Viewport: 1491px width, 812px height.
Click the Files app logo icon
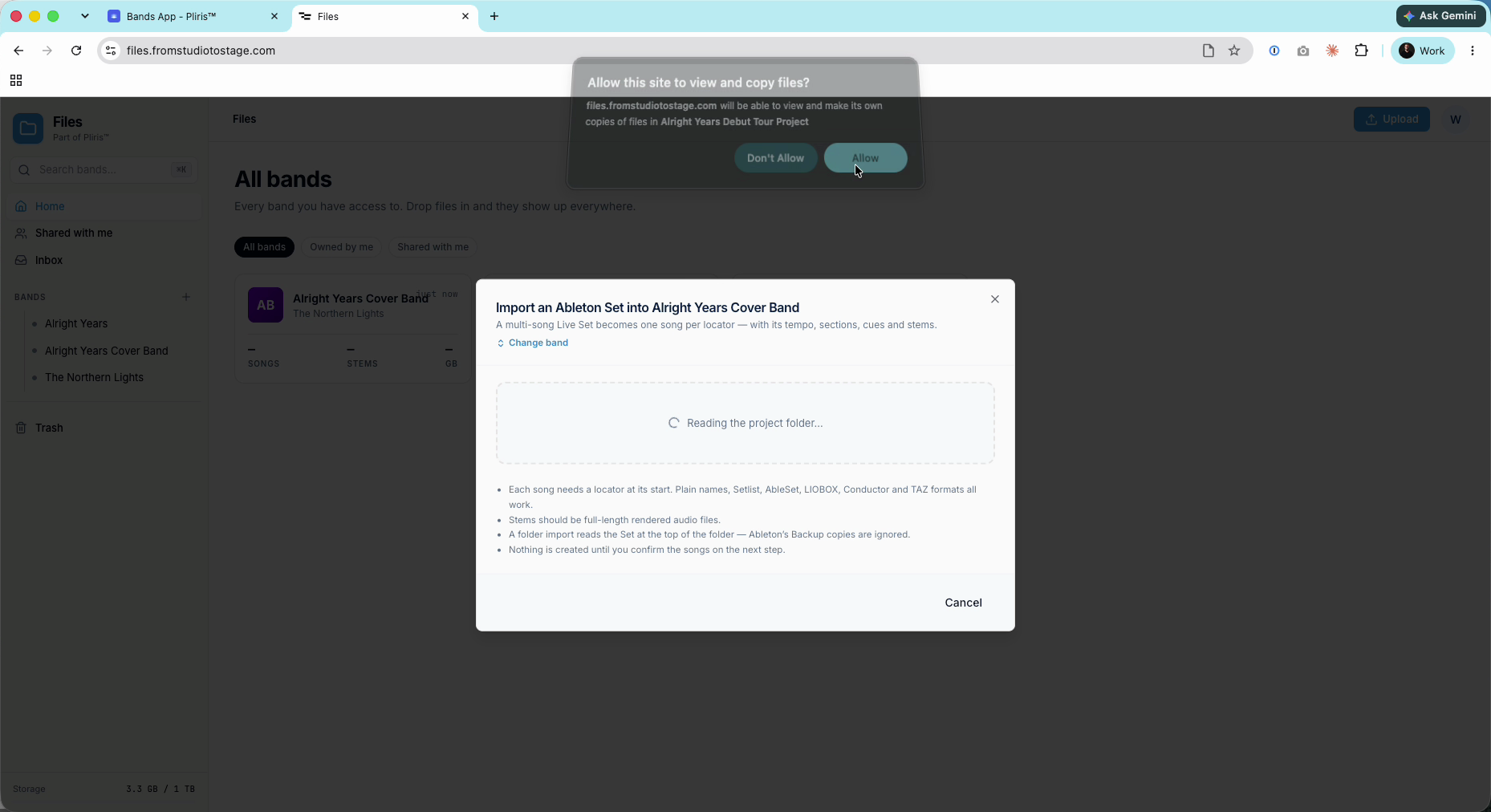coord(28,128)
